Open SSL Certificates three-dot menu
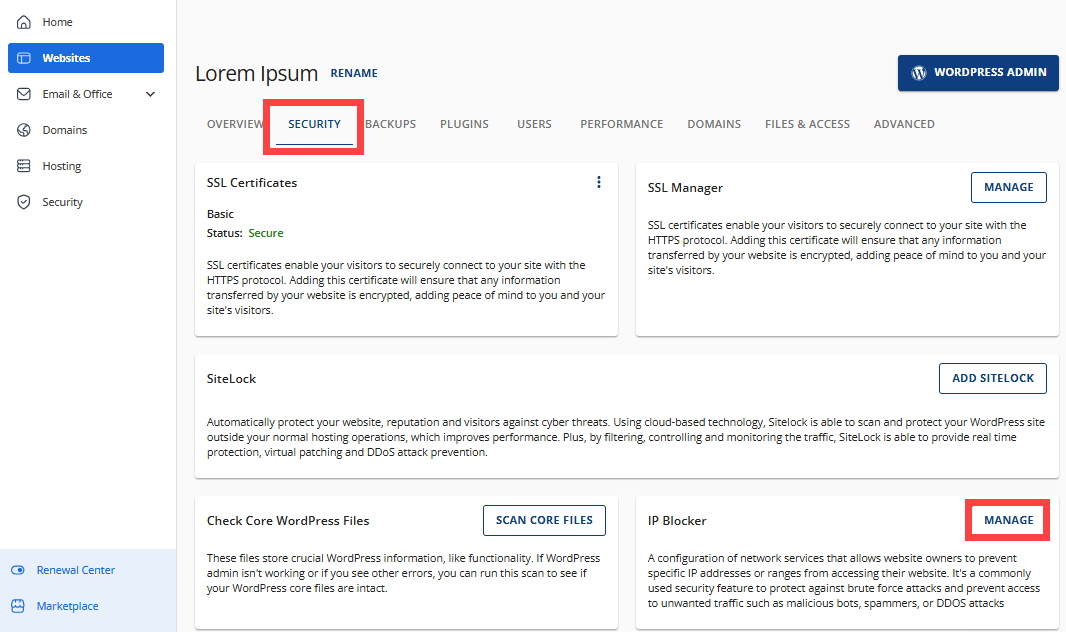Viewport: 1066px width, 632px height. [x=599, y=182]
